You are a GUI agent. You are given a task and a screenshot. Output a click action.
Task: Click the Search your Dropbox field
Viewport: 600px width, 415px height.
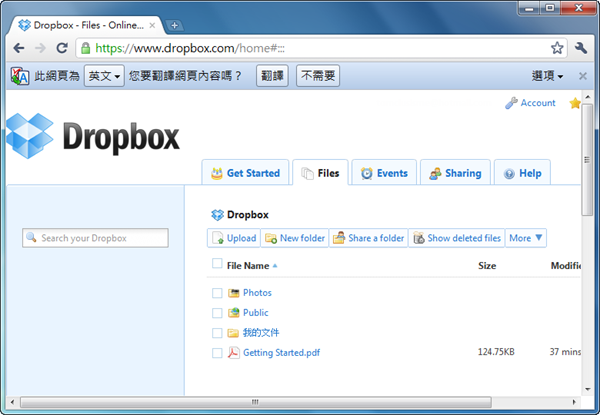point(95,238)
